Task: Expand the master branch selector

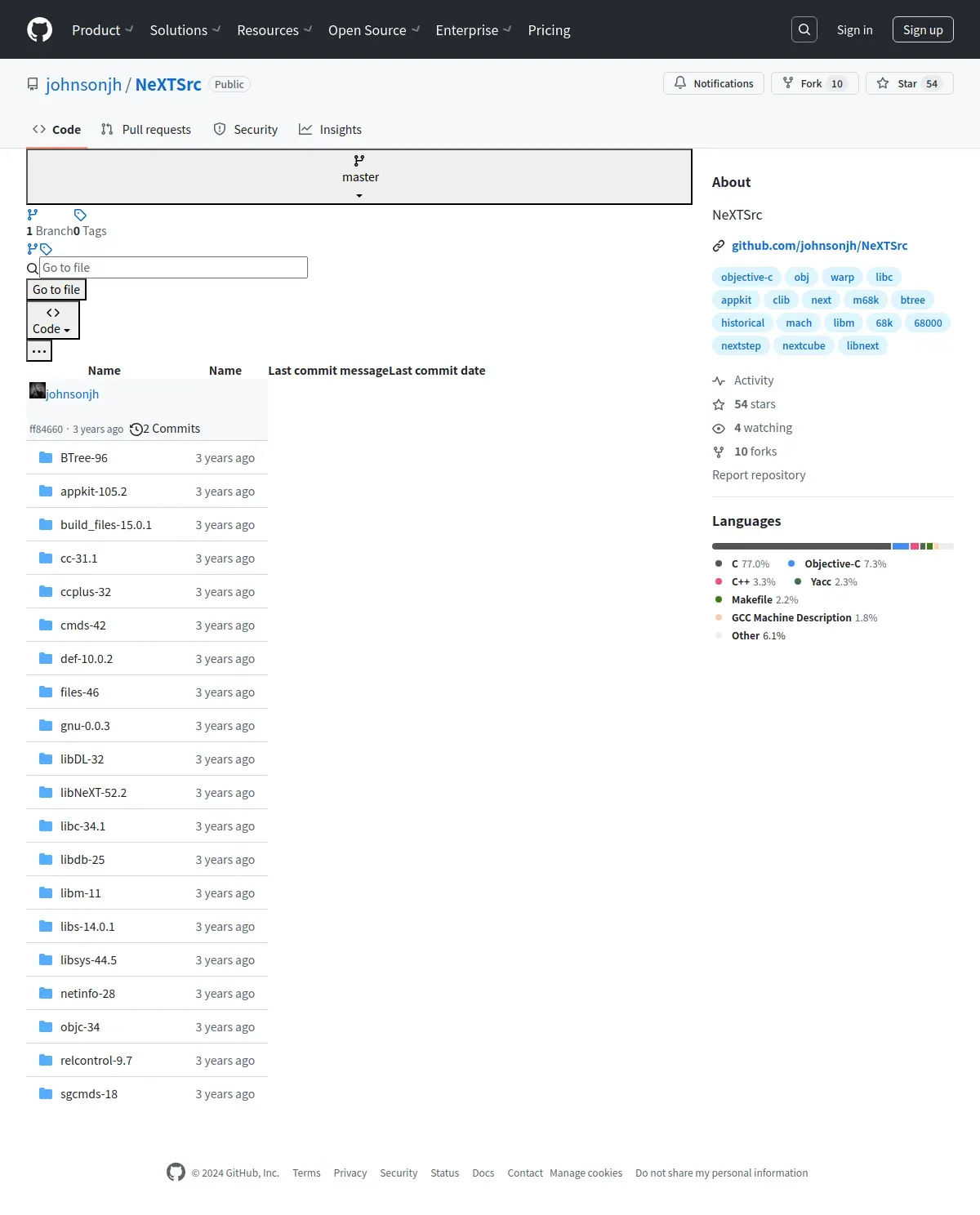Action: 359,176
